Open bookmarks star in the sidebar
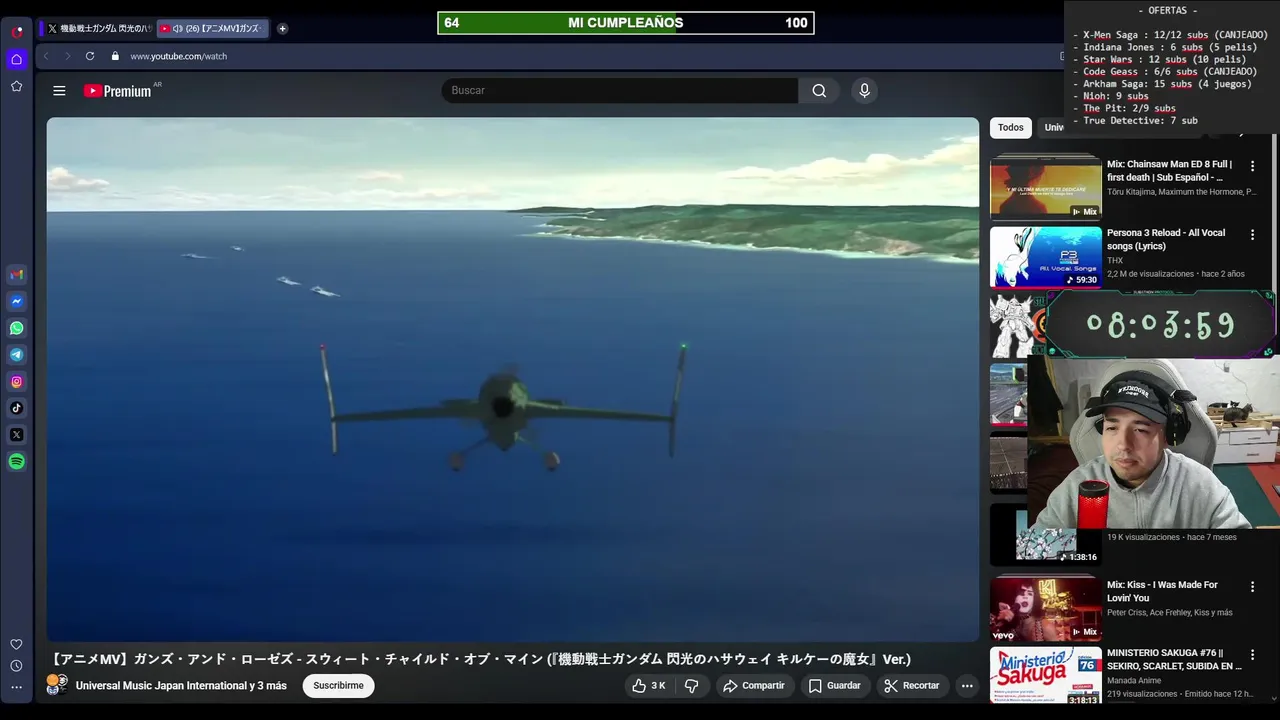The width and height of the screenshot is (1280, 720). [x=16, y=86]
